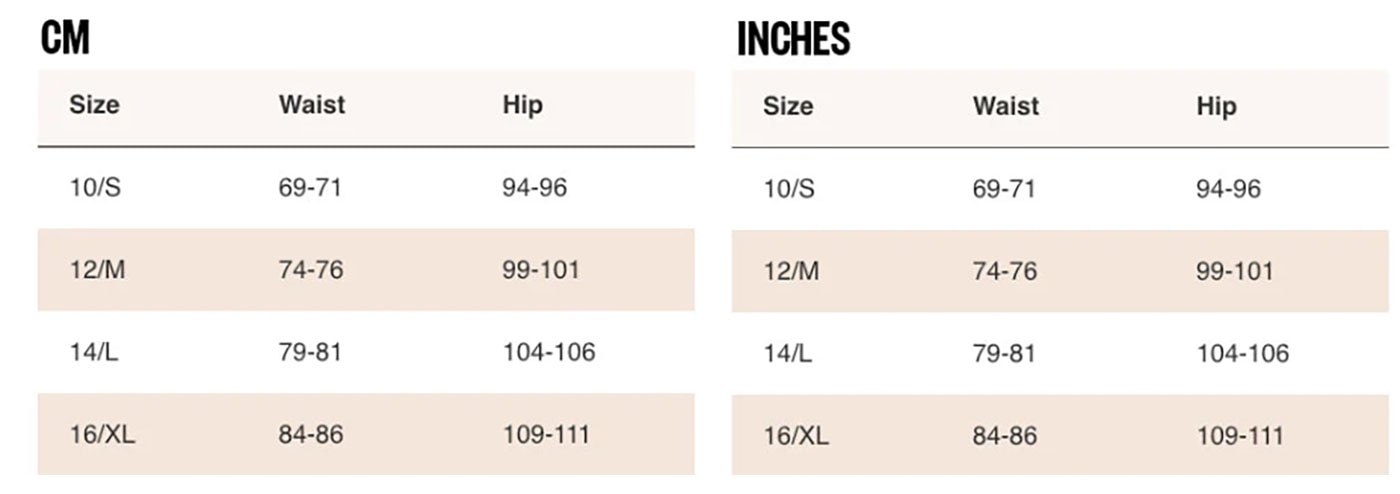Click the 10/S size cell in INCHES table
1400x494 pixels.
coord(789,189)
